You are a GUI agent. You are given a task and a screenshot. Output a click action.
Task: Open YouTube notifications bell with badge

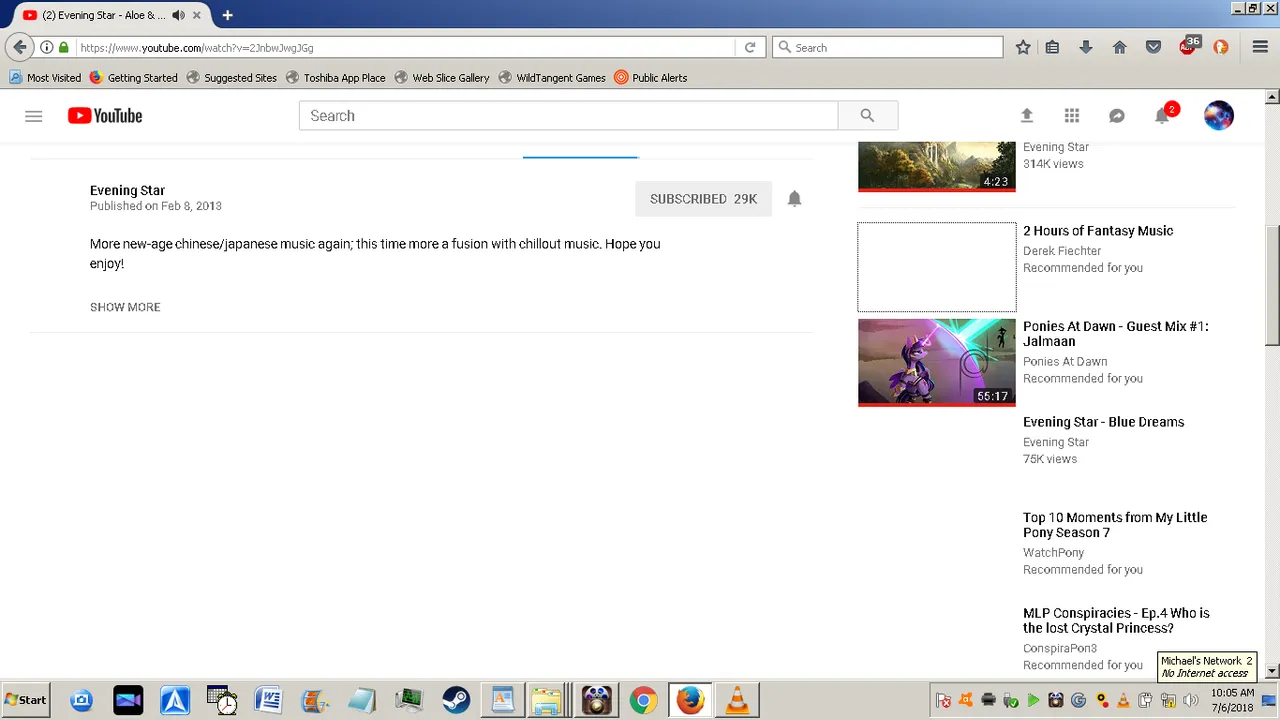coord(1164,114)
